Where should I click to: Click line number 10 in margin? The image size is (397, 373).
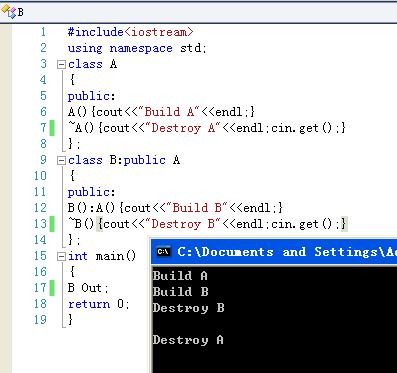coord(41,176)
